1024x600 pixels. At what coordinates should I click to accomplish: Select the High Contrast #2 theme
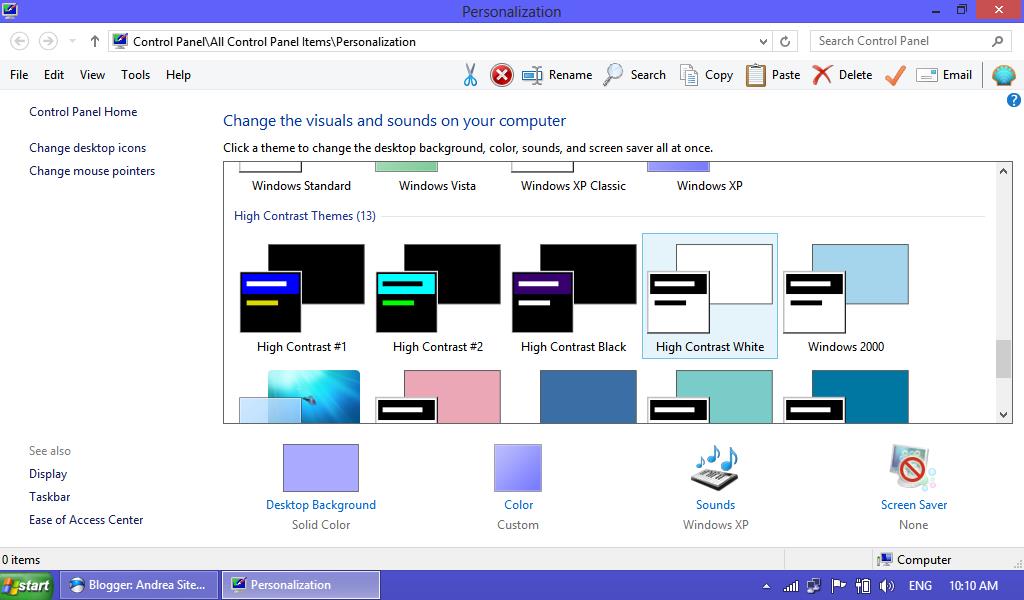438,296
